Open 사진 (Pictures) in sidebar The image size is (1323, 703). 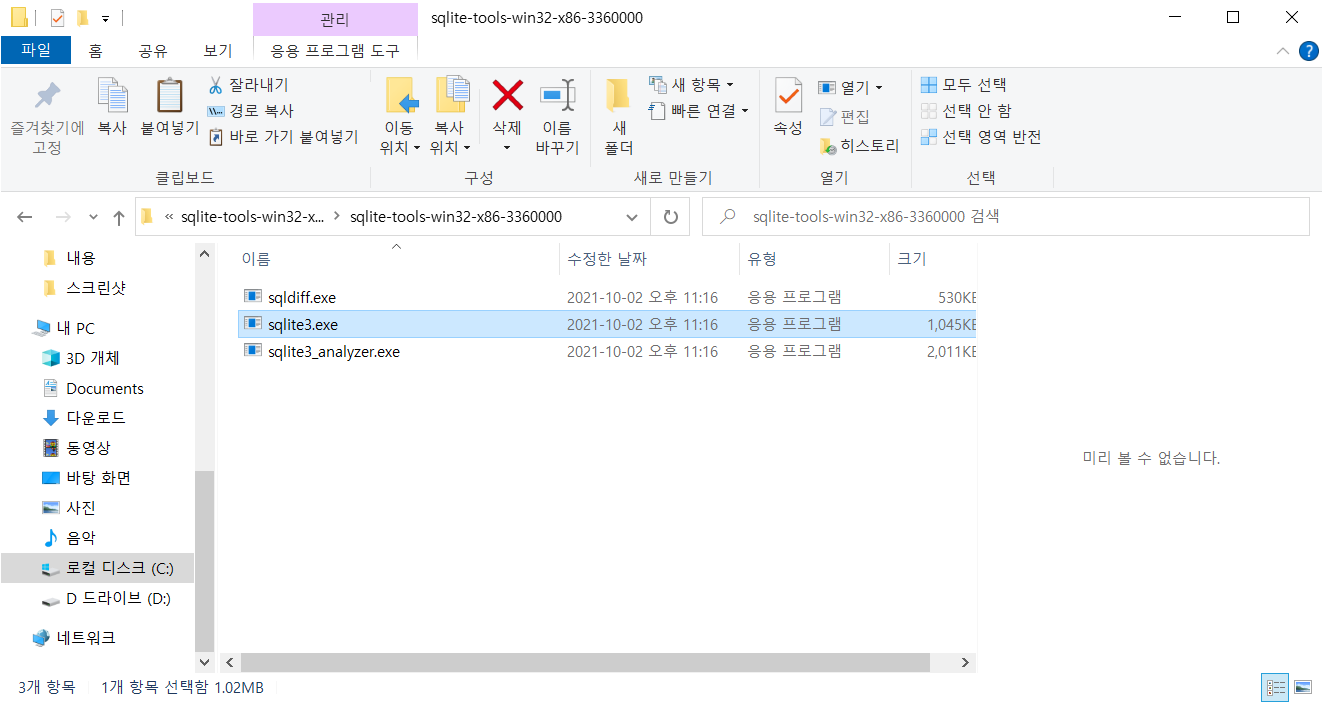81,508
